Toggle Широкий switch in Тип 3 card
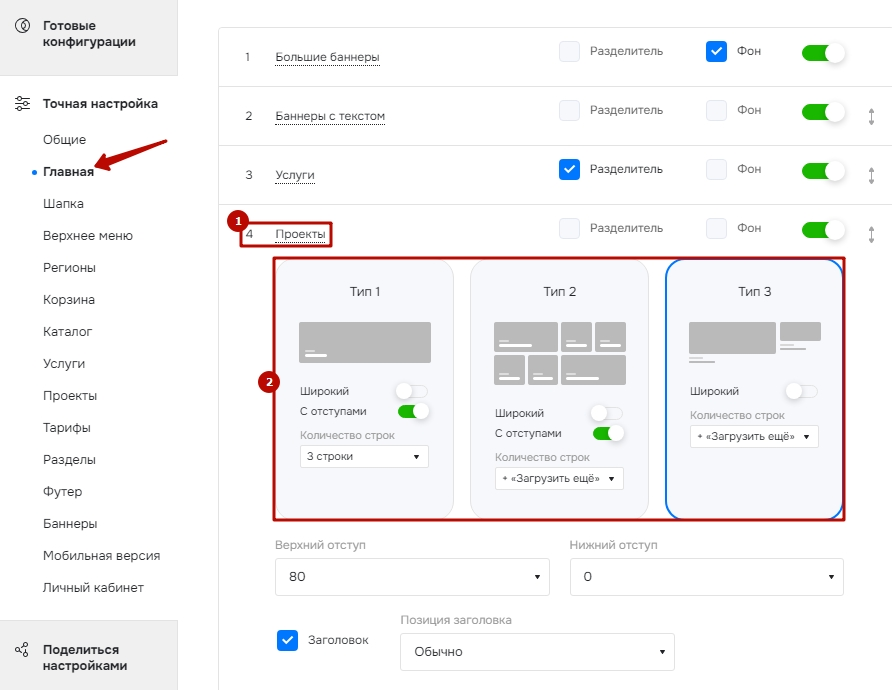Viewport: 892px width, 690px height. [x=802, y=391]
